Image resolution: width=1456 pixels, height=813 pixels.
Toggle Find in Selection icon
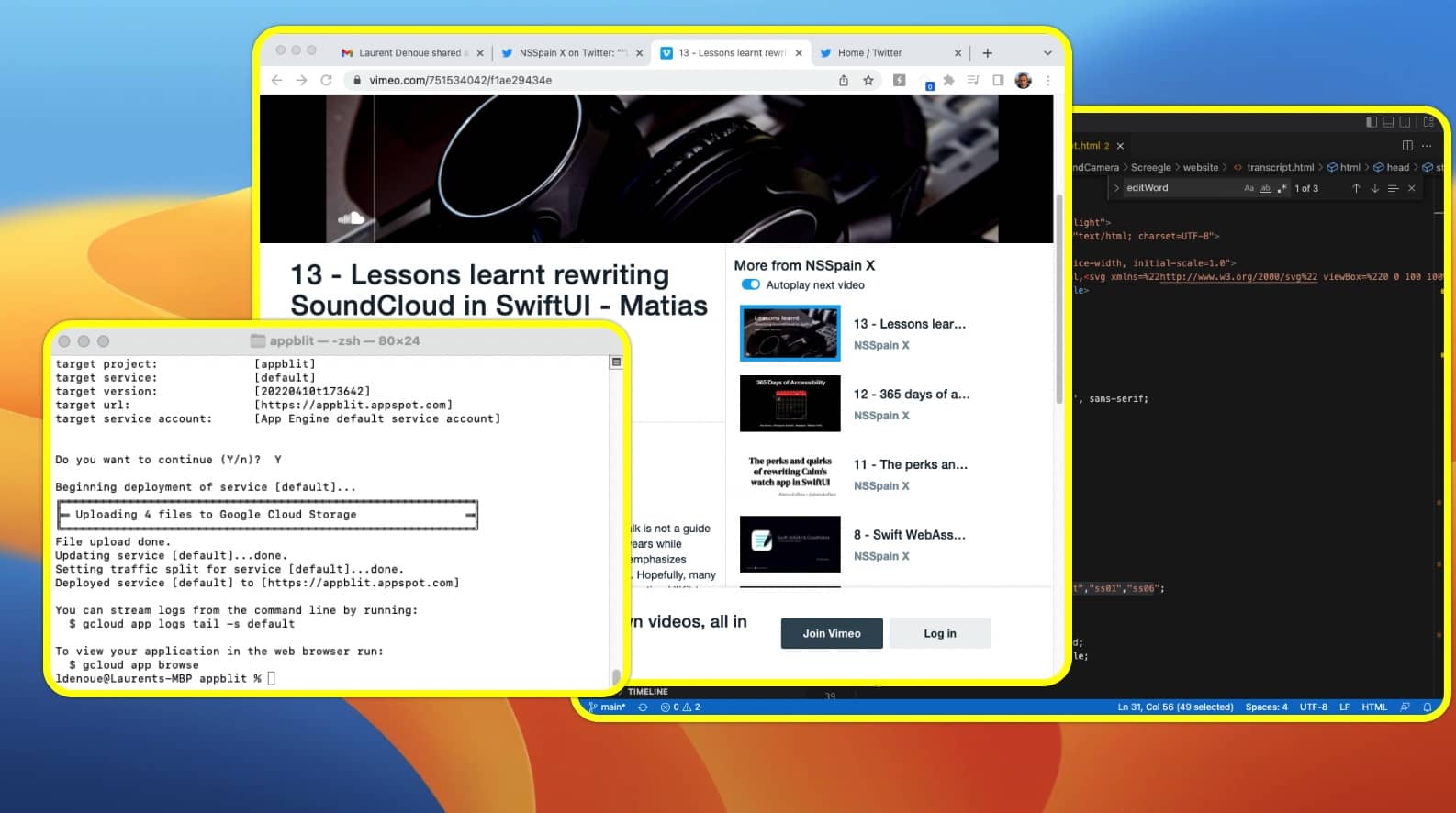tap(1393, 188)
